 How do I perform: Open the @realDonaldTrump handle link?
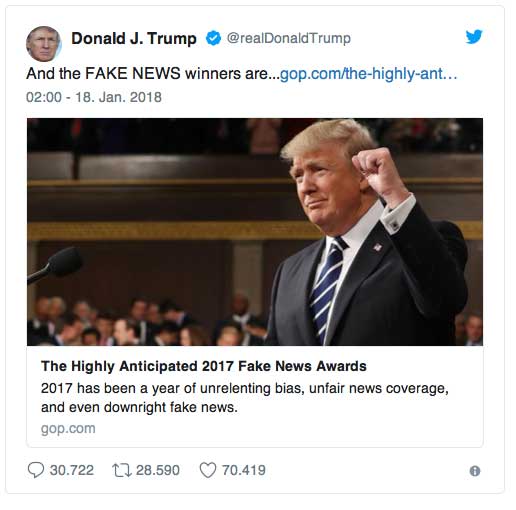click(289, 38)
